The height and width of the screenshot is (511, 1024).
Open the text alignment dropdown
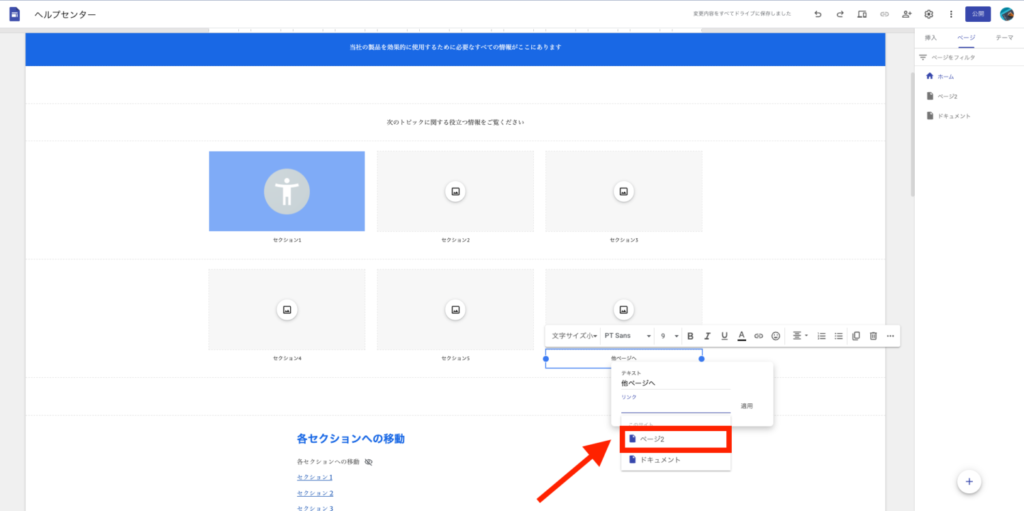pyautogui.click(x=800, y=336)
